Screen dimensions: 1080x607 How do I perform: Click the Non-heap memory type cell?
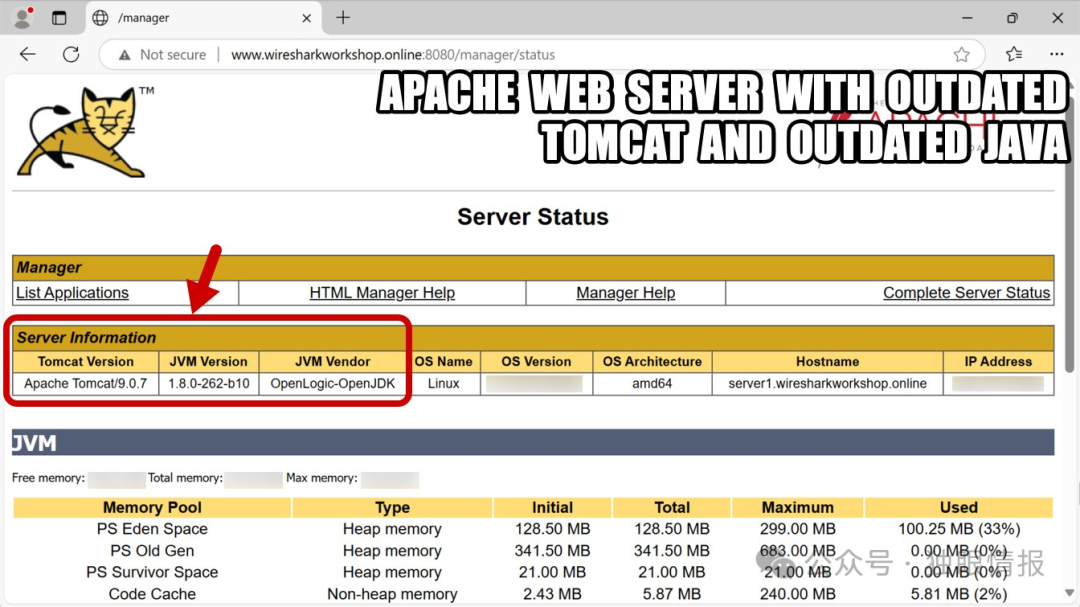click(x=392, y=594)
